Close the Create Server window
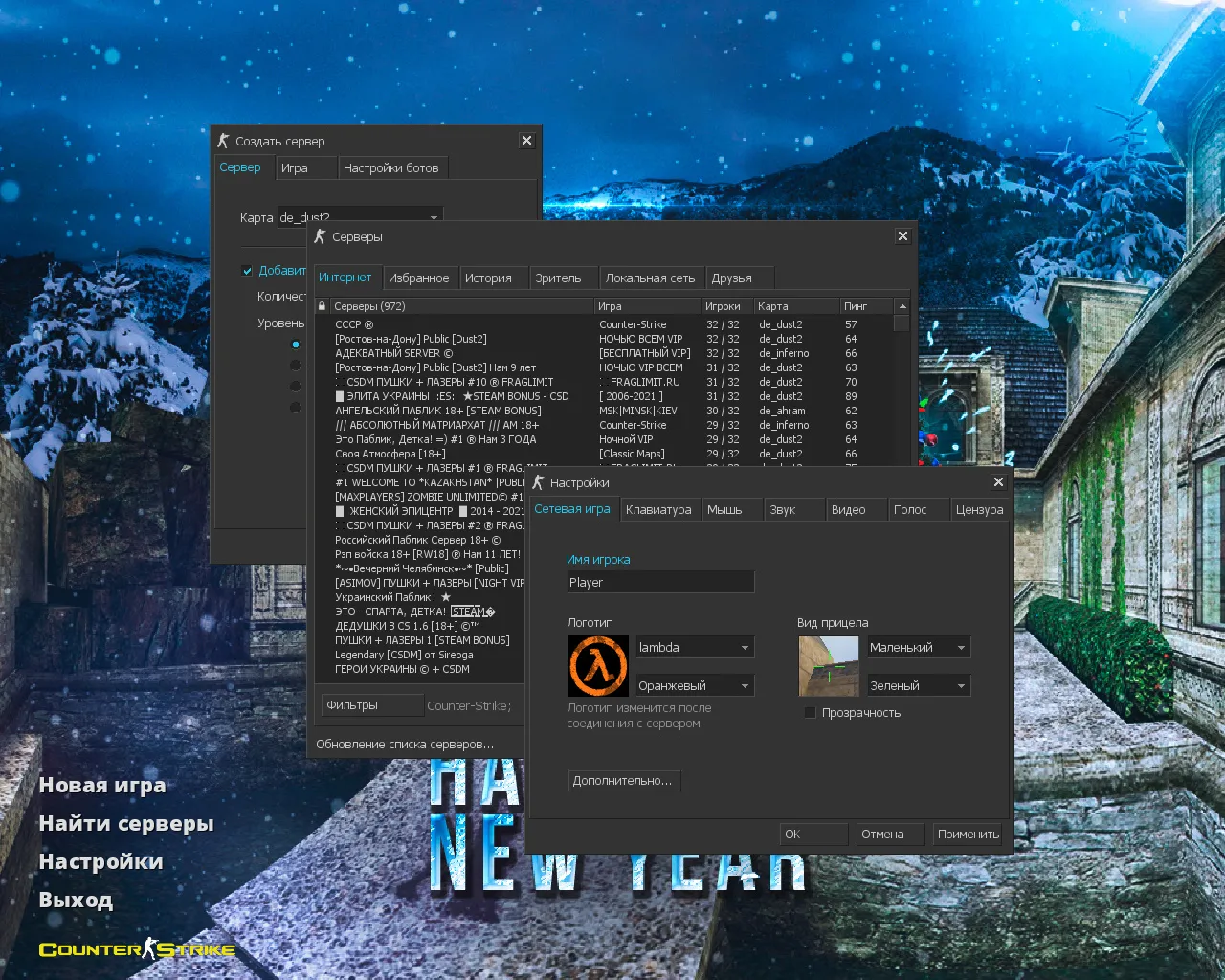This screenshot has height=980, width=1225. tap(526, 141)
